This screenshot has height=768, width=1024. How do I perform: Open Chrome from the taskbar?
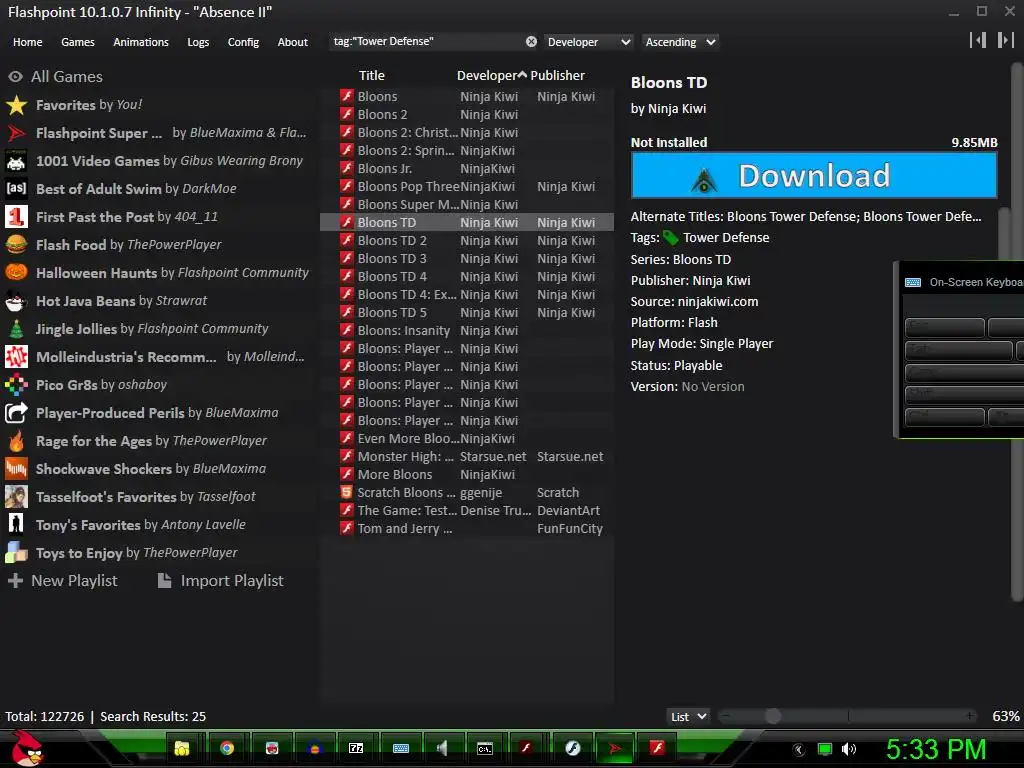[227, 748]
